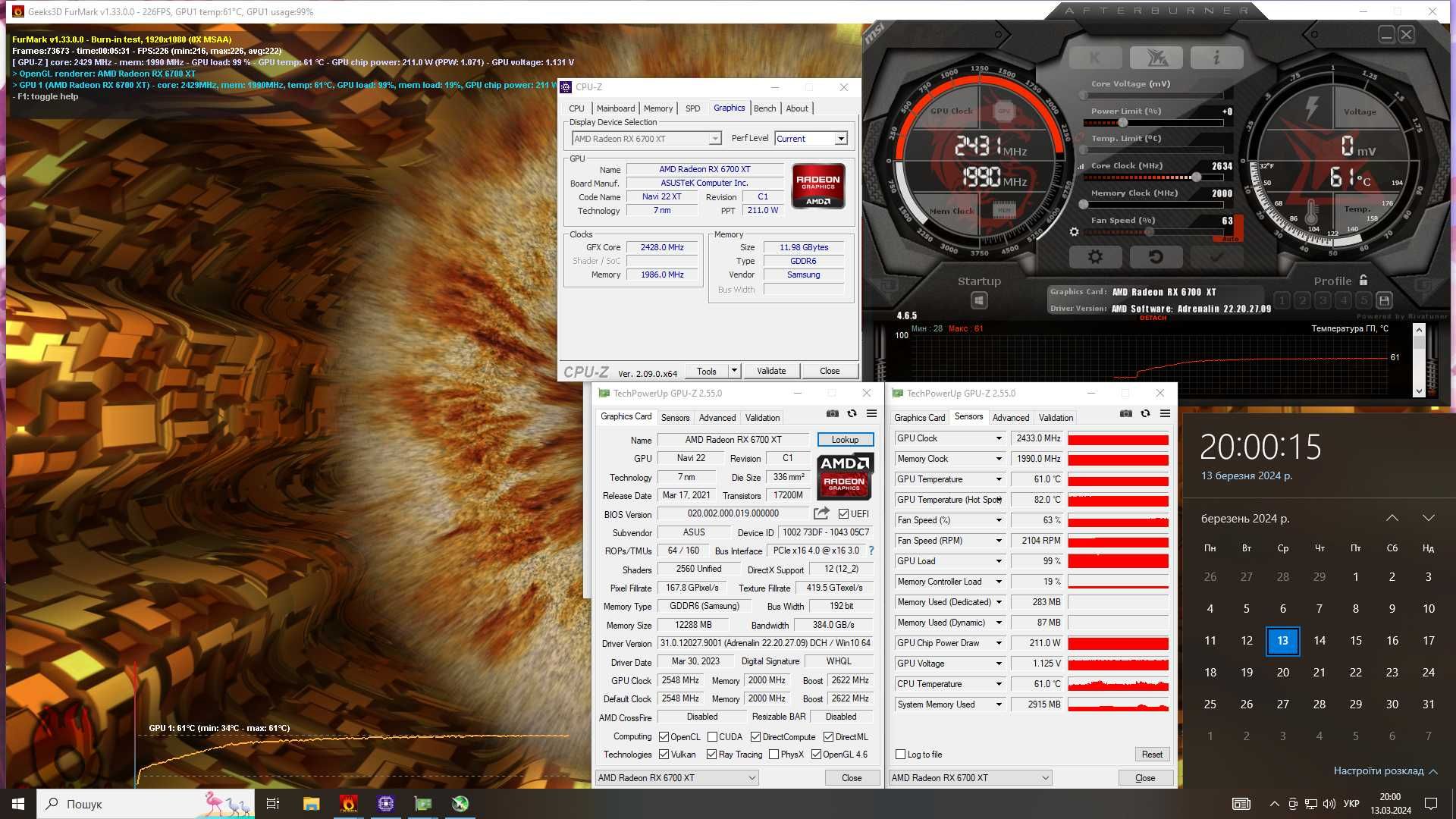Click the screenshot camera icon in GPU-Z Graphics Card window
The image size is (1456, 819).
coord(833,413)
